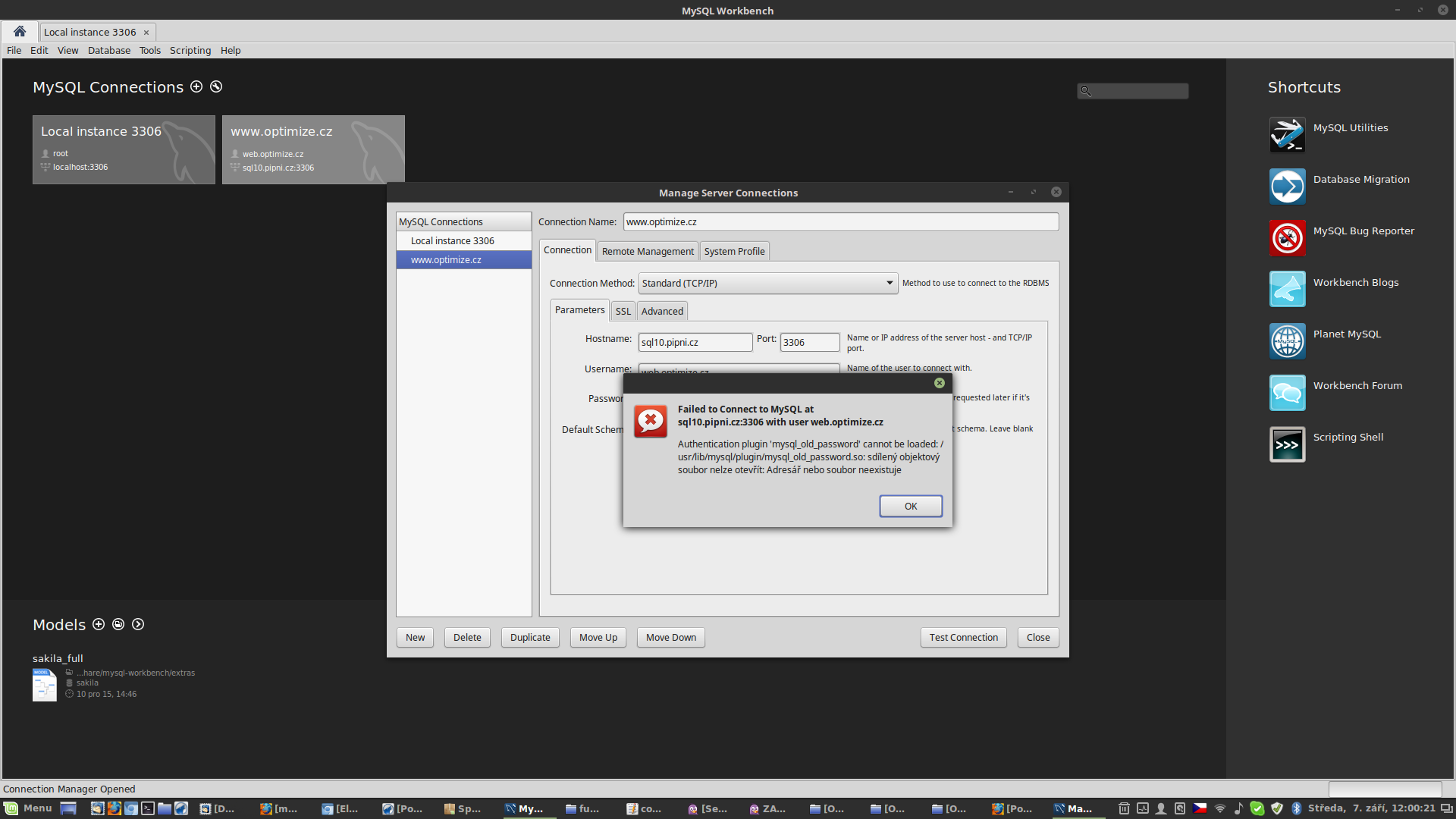This screenshot has width=1456, height=819.
Task: Switch to System Profile tab
Action: click(734, 251)
